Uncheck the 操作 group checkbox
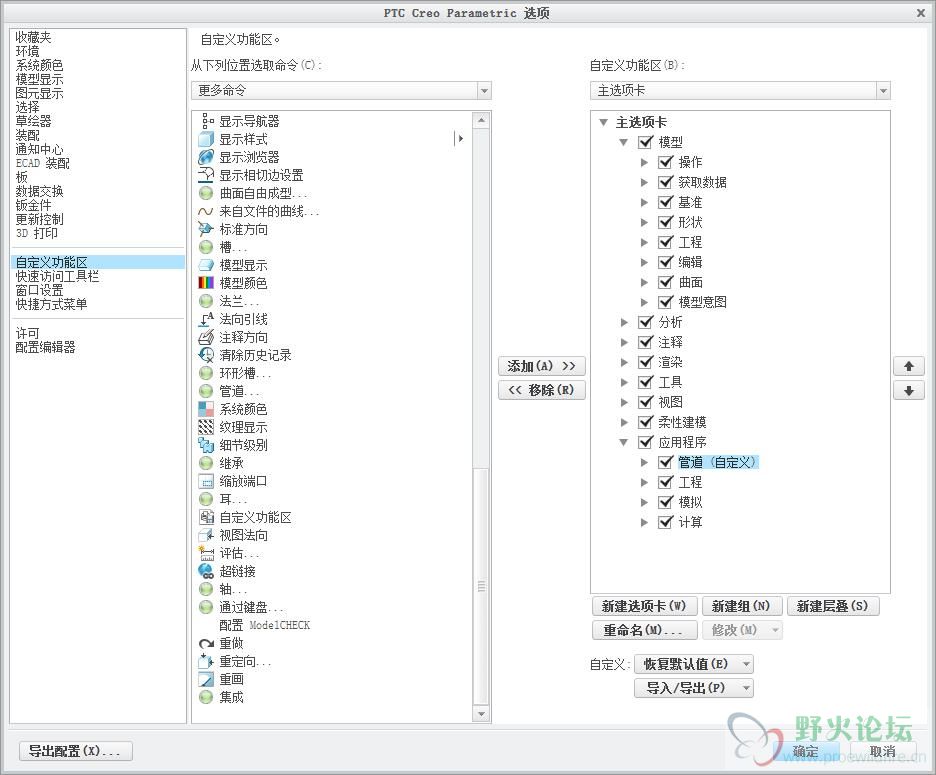 point(666,162)
